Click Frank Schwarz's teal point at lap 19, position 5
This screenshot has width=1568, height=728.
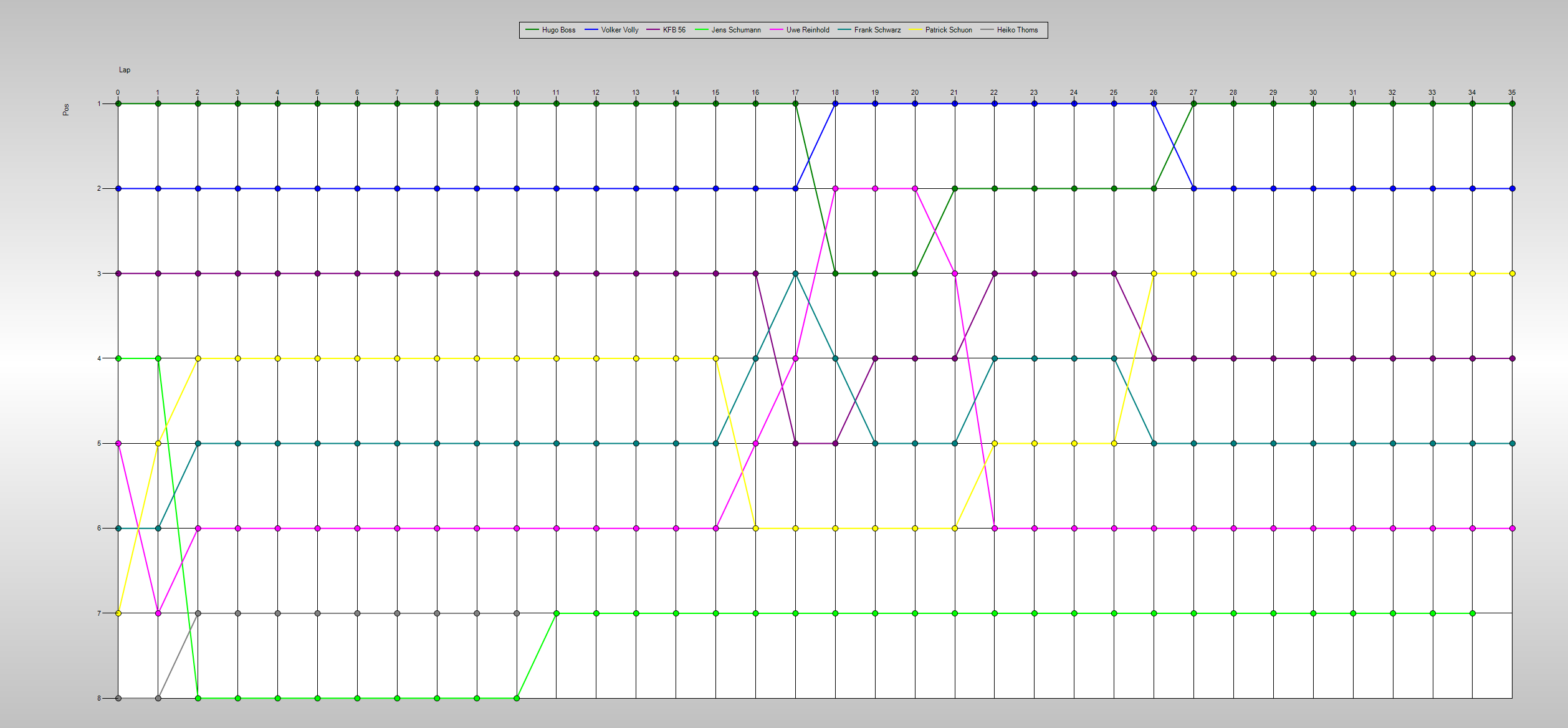875,443
